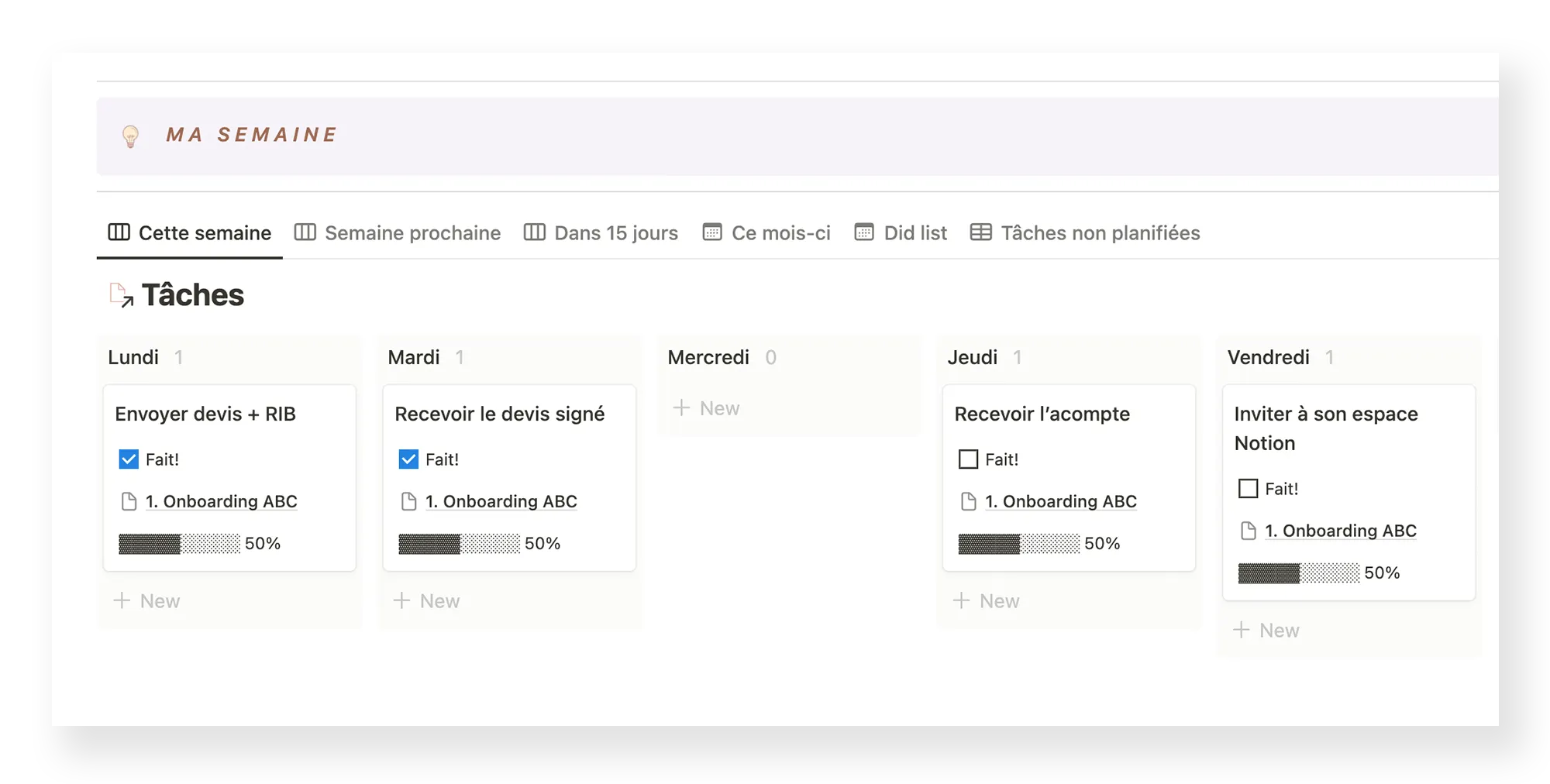Image resolution: width=1550 pixels, height=784 pixels.
Task: Click the lightbulb icon beside MA SEMAINE
Action: coord(130,136)
